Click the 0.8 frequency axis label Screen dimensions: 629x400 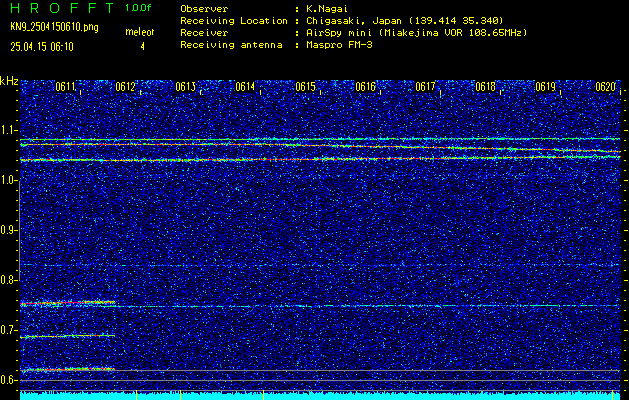click(8, 280)
